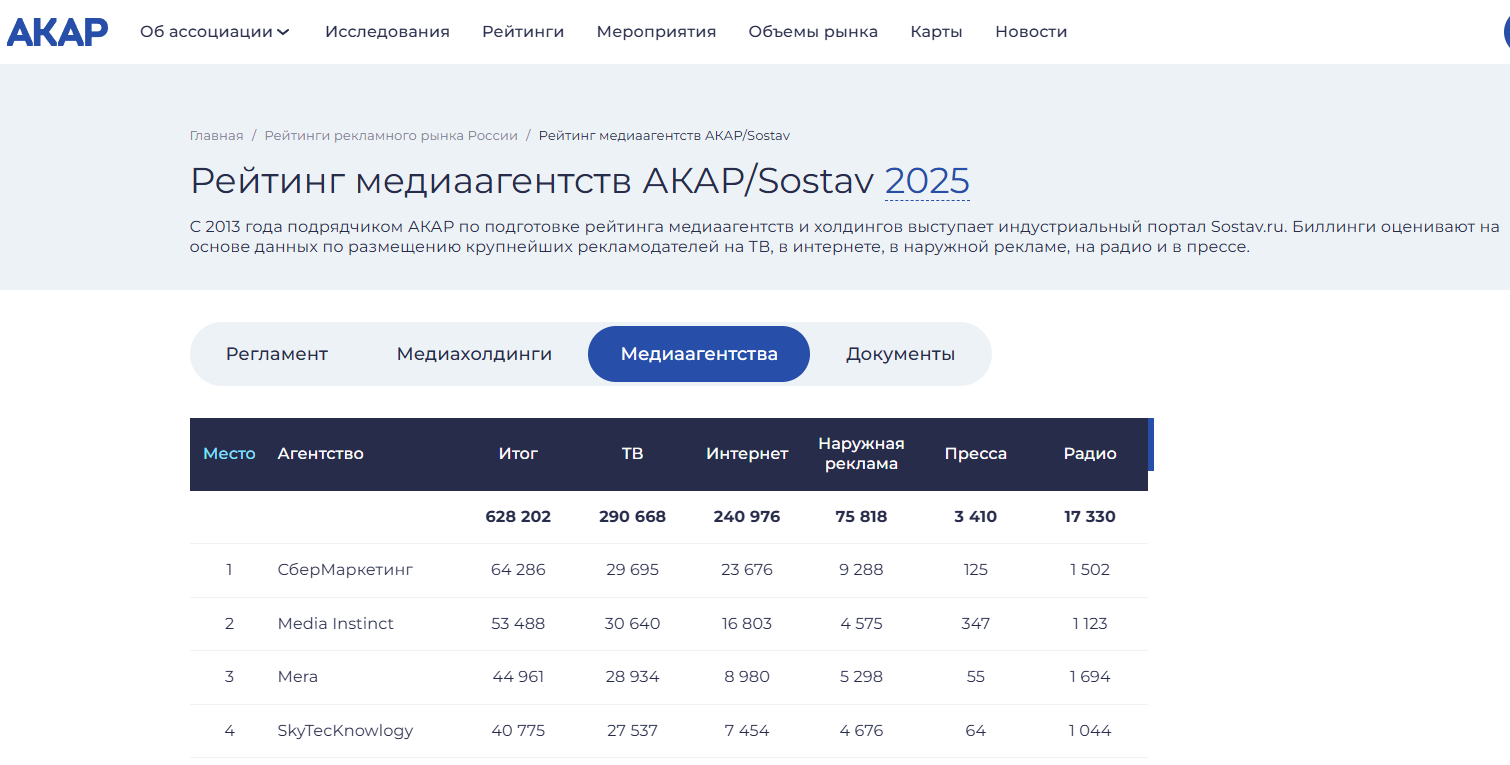The image size is (1510, 765).
Task: Go to Новости section
Action: (x=1031, y=32)
